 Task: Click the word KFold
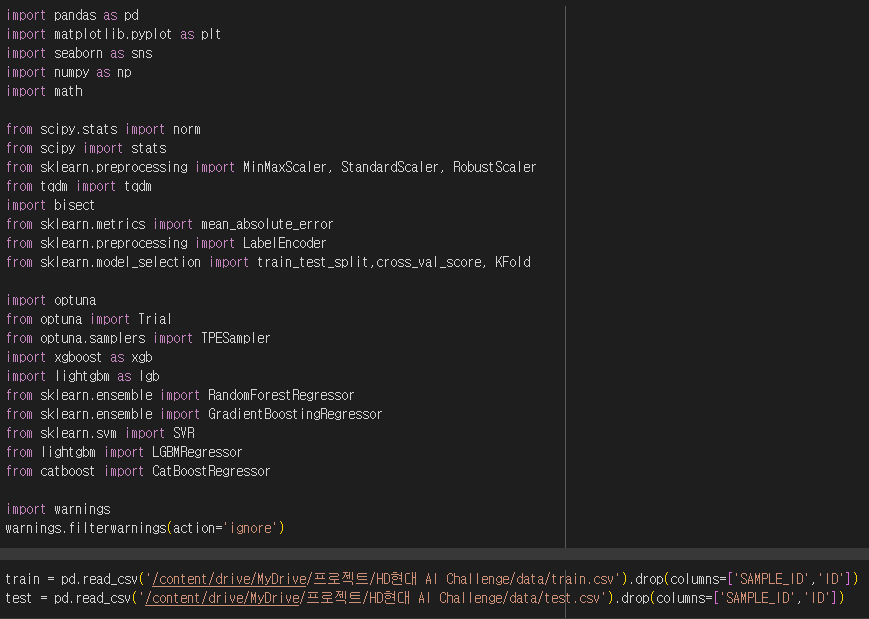click(513, 262)
